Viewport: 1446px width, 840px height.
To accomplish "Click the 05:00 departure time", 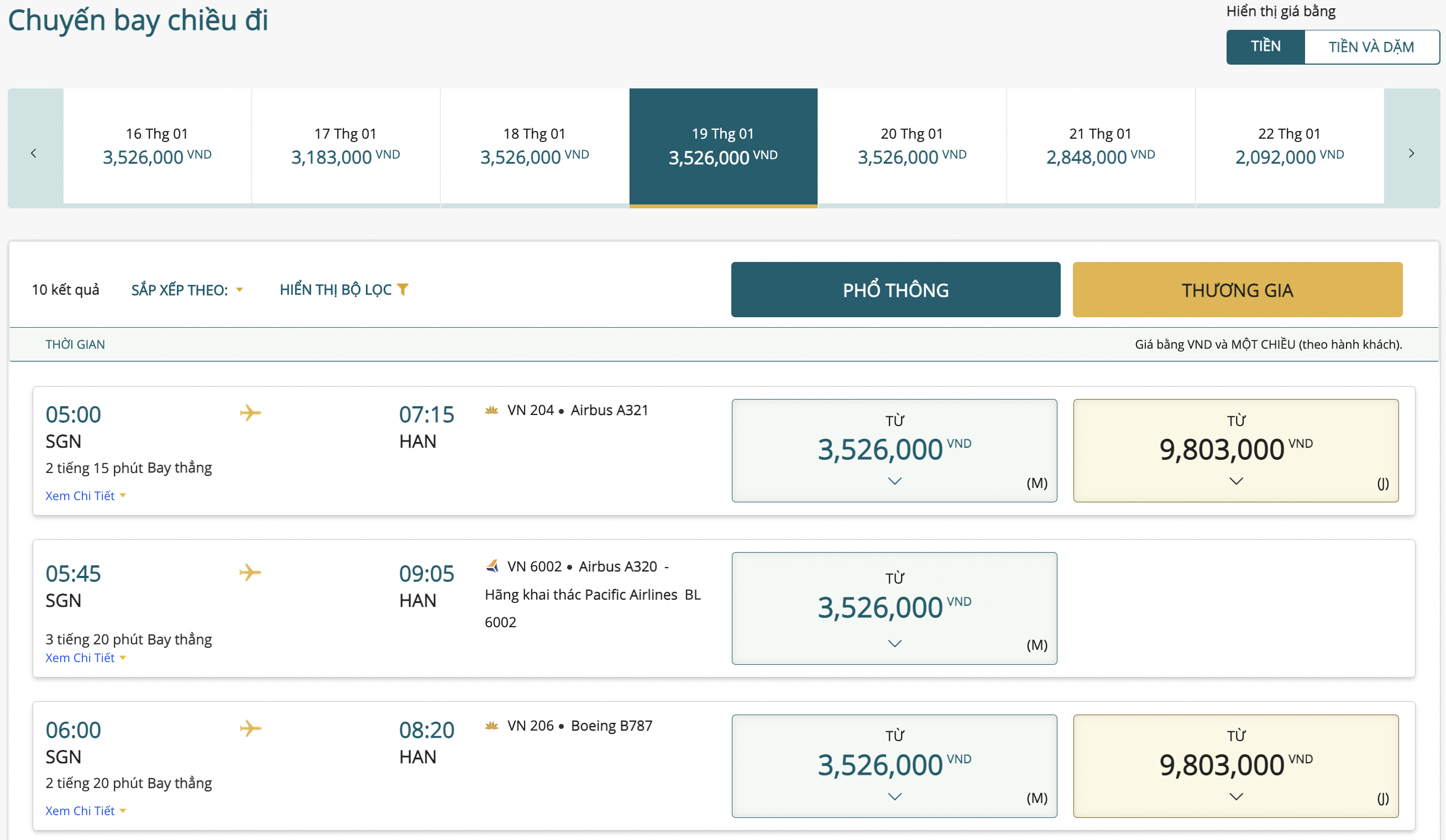I will [74, 414].
